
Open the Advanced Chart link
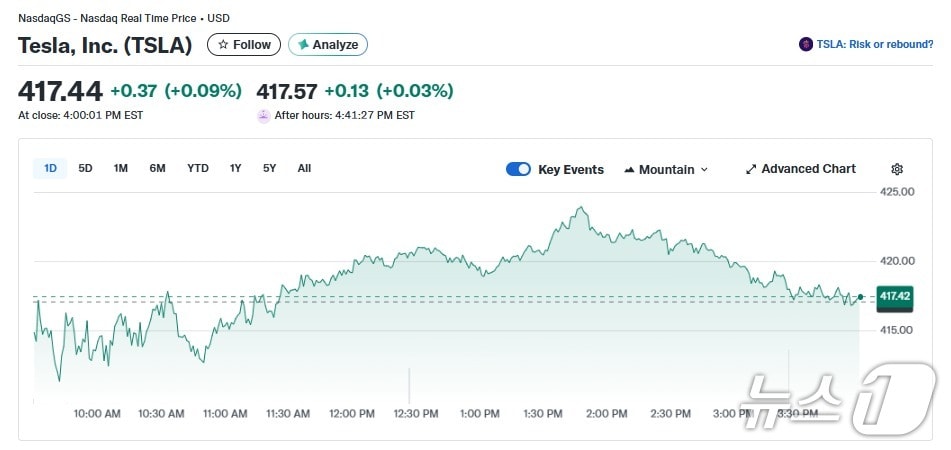coord(808,169)
